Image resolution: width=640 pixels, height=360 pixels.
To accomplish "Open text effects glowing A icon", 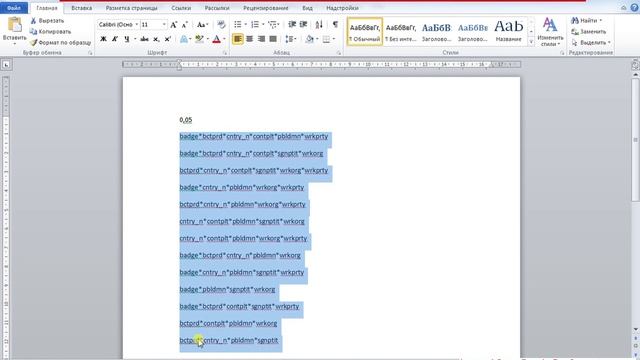I will [184, 39].
